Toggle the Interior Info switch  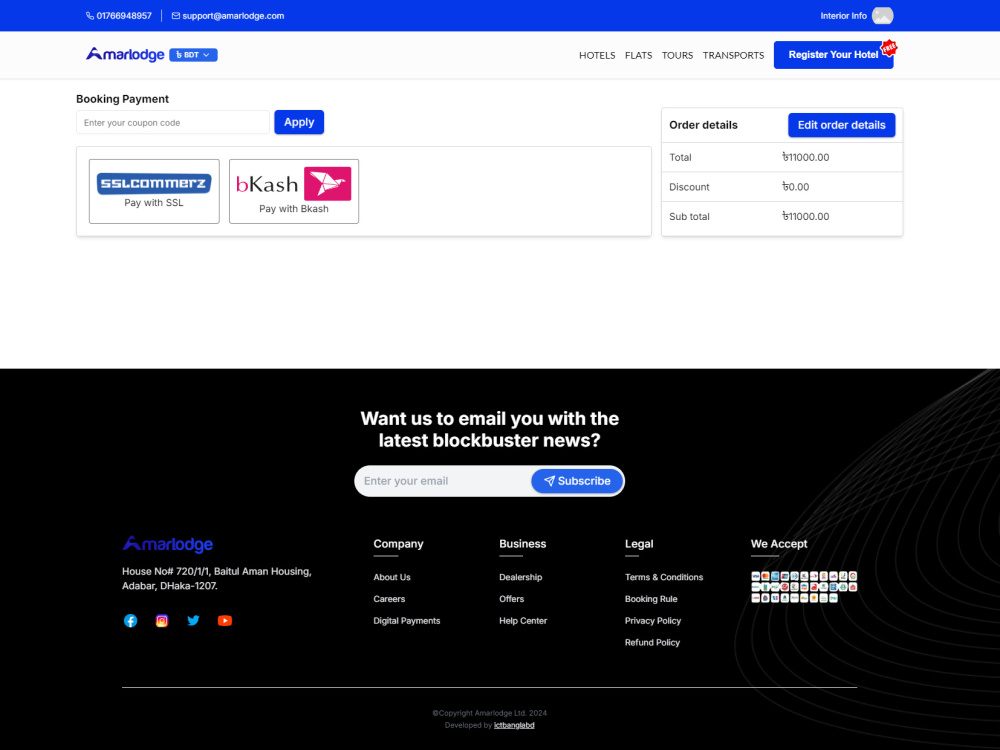(883, 16)
